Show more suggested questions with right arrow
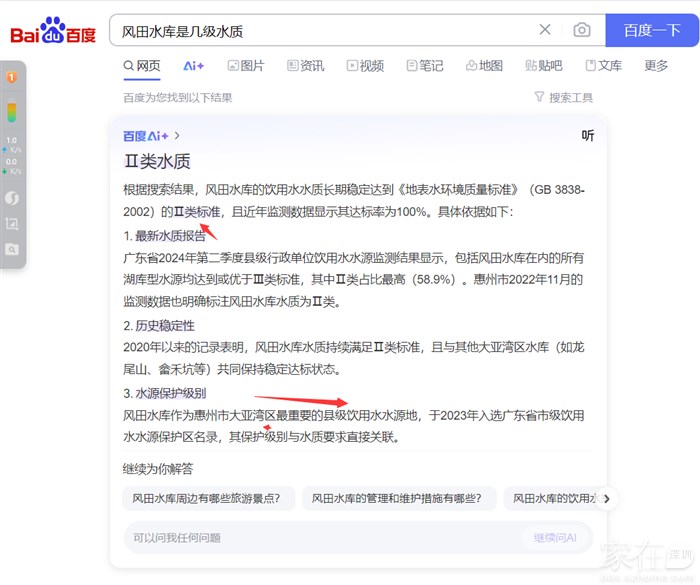The height and width of the screenshot is (585, 700). coord(606,498)
